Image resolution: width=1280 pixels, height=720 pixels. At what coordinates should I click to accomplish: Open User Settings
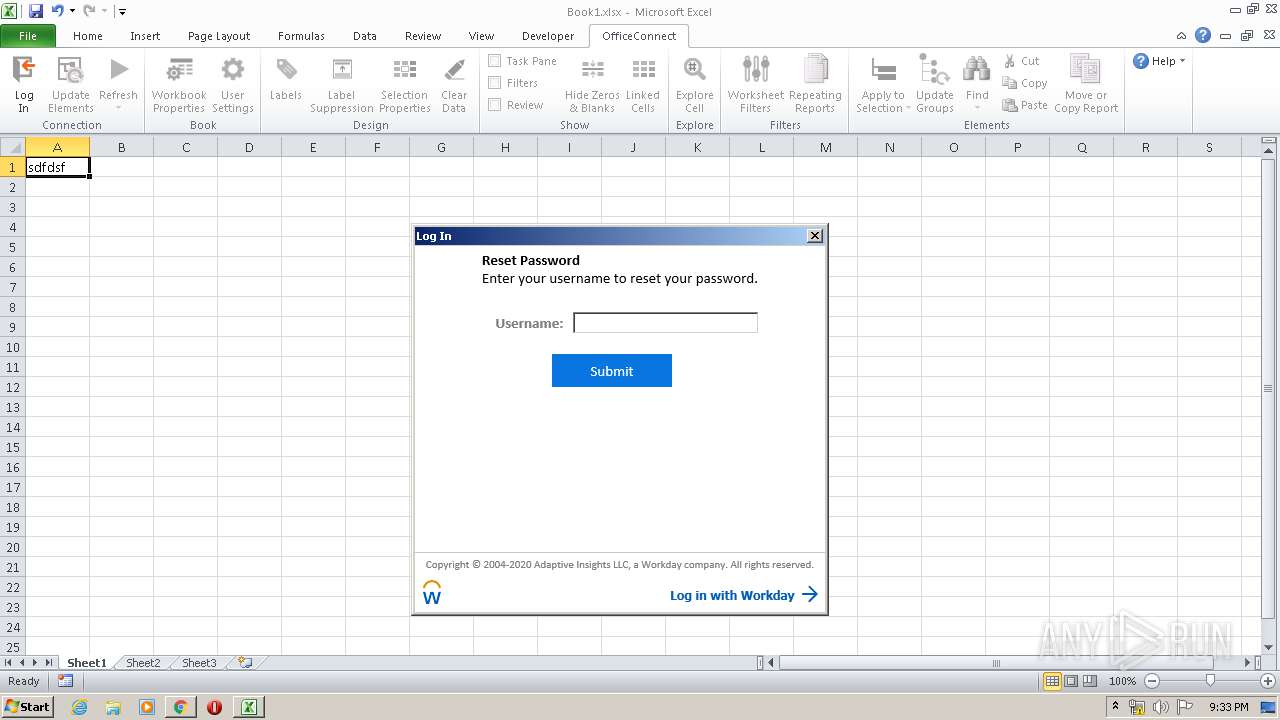(233, 84)
